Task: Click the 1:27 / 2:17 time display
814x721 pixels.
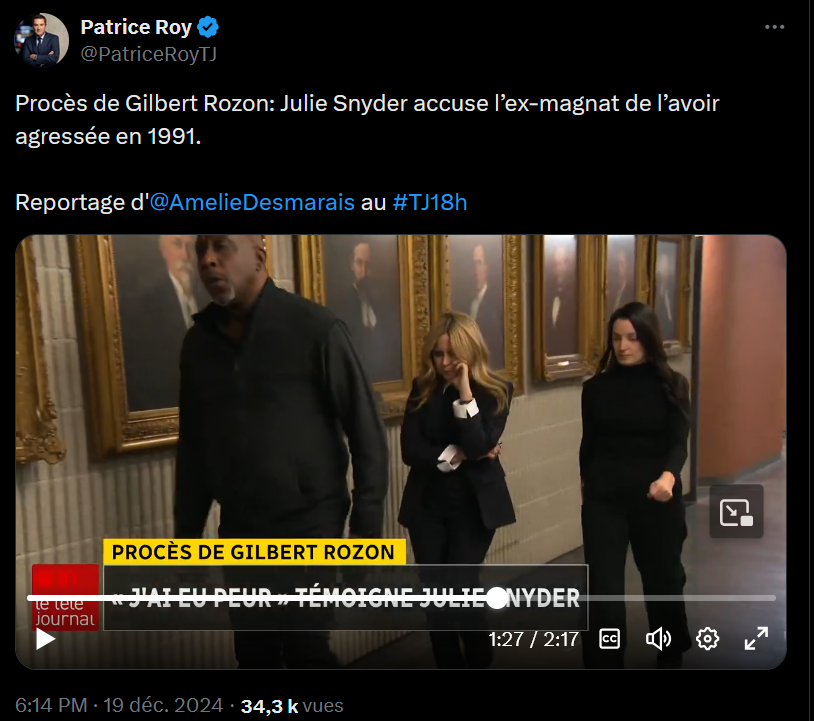Action: click(x=534, y=640)
